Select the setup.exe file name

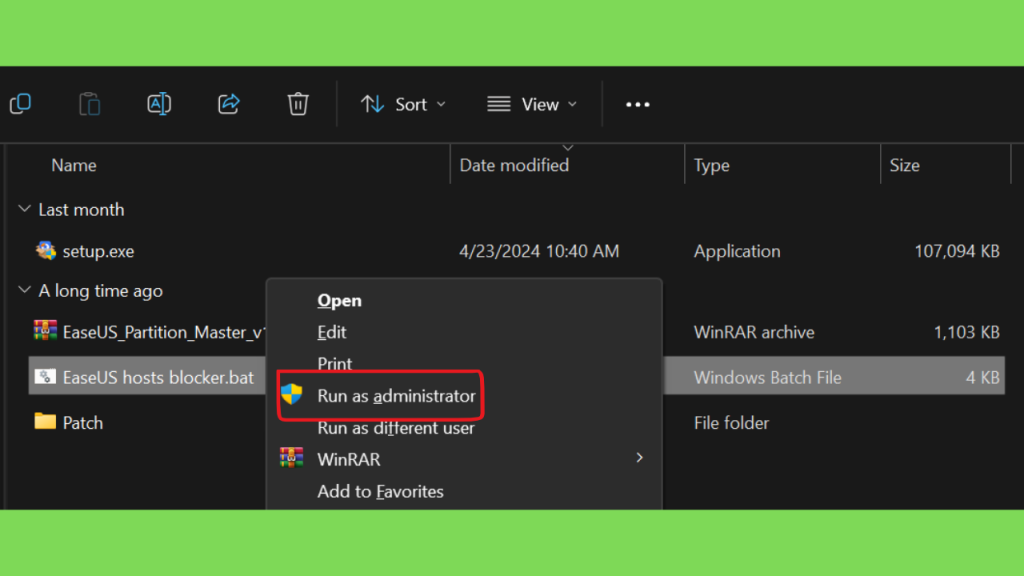pos(99,251)
